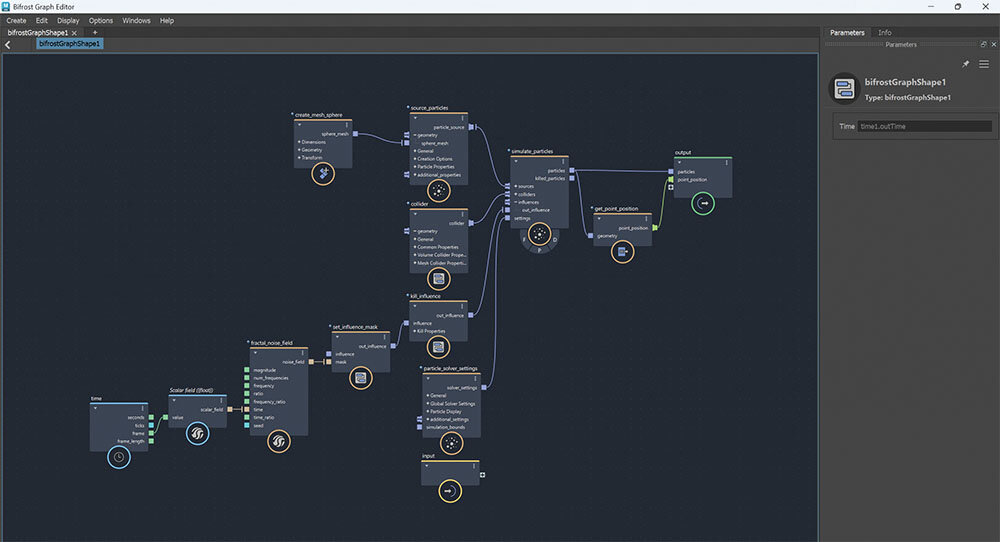Collapse the kill_influence node with its chevron
Image resolution: width=1000 pixels, height=542 pixels.
415,306
